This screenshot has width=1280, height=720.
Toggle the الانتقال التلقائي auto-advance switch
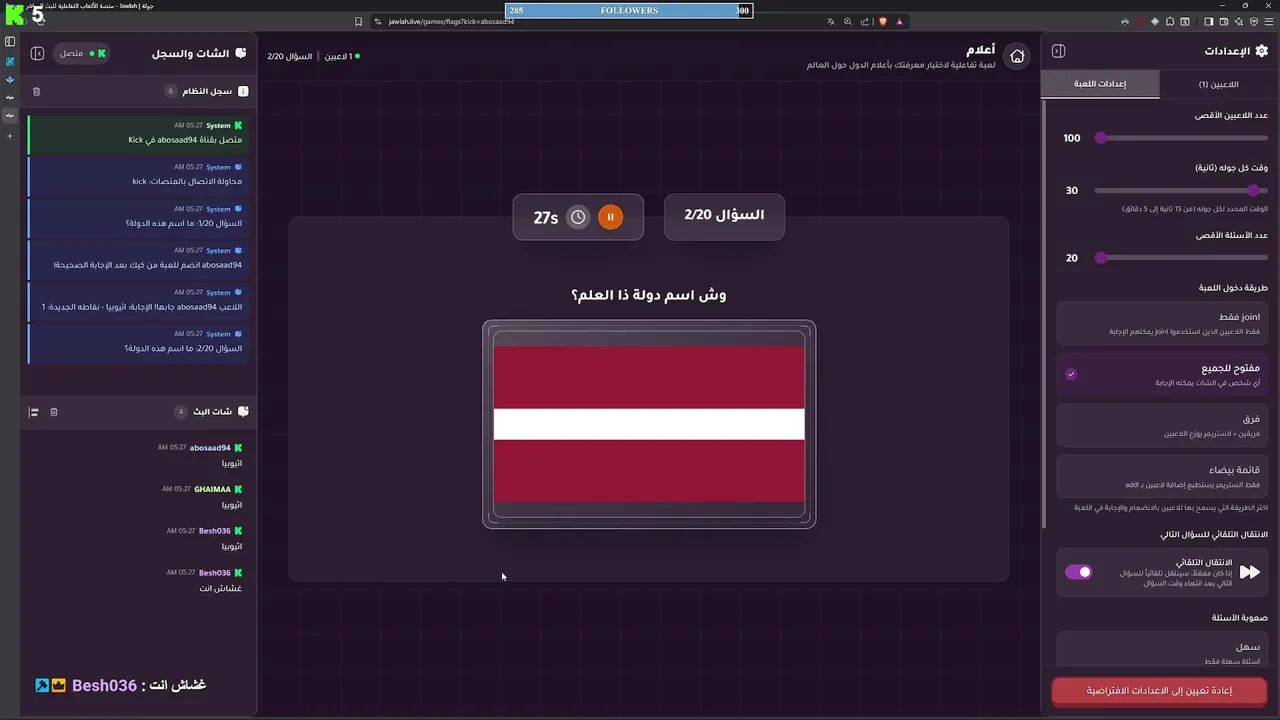click(1078, 572)
